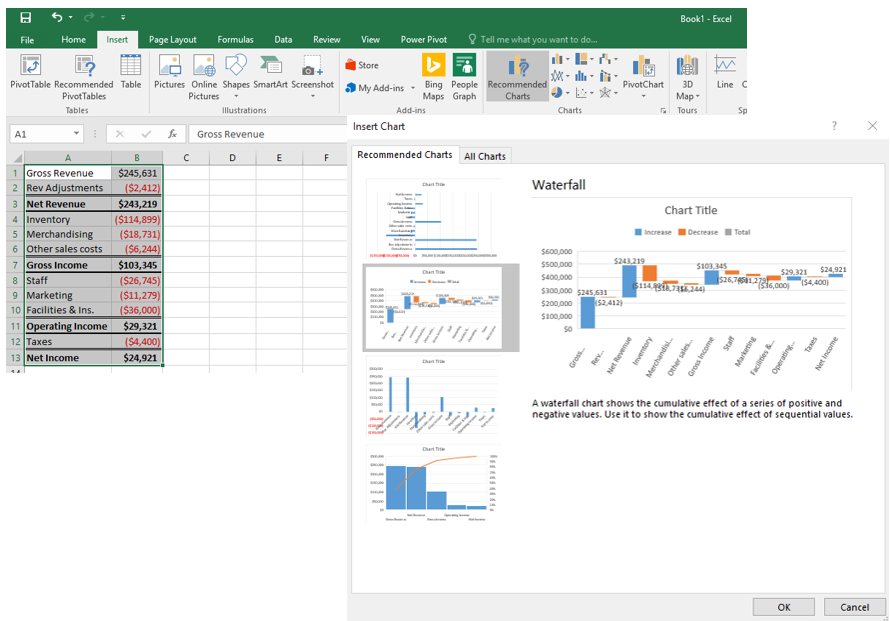The height and width of the screenshot is (621, 891).
Task: Cancel the Insert Chart dialog
Action: pos(853,607)
